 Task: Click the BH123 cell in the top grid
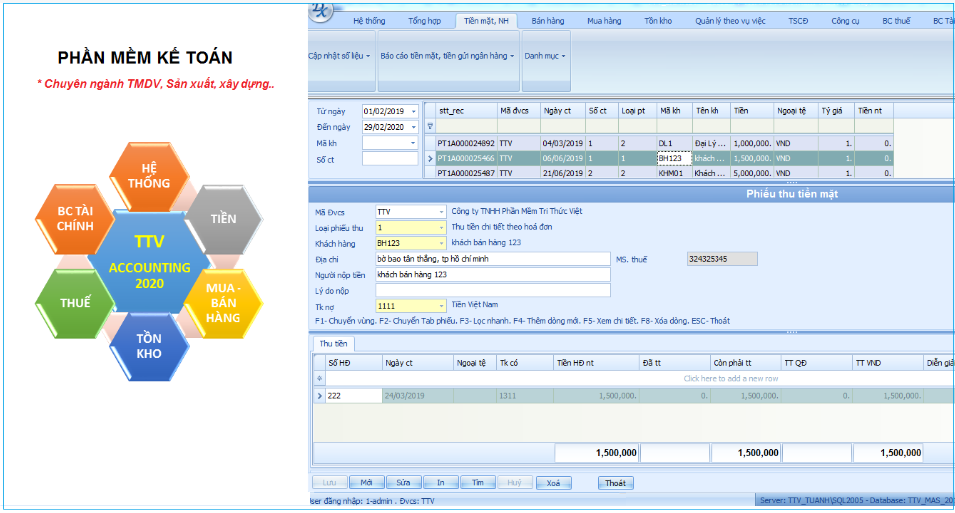[674, 158]
